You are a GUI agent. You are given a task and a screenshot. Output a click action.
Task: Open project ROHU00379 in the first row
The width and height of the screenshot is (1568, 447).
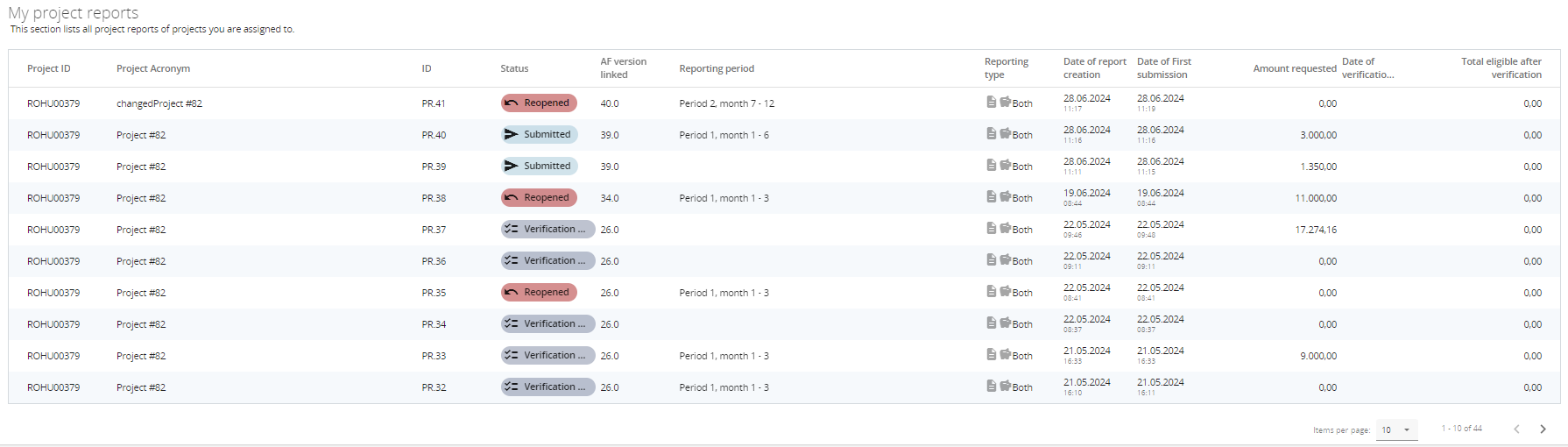53,103
